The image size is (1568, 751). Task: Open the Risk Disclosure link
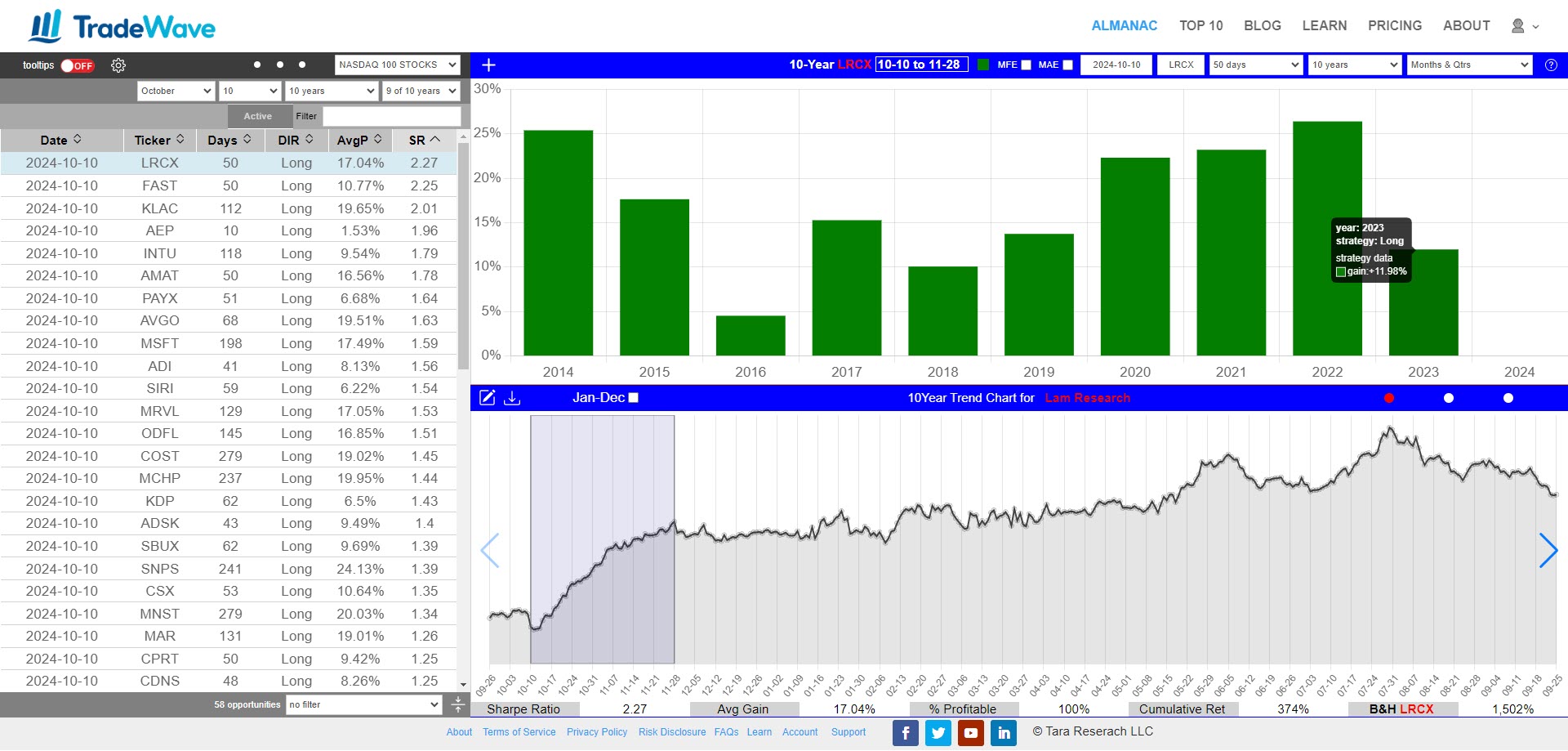[671, 732]
